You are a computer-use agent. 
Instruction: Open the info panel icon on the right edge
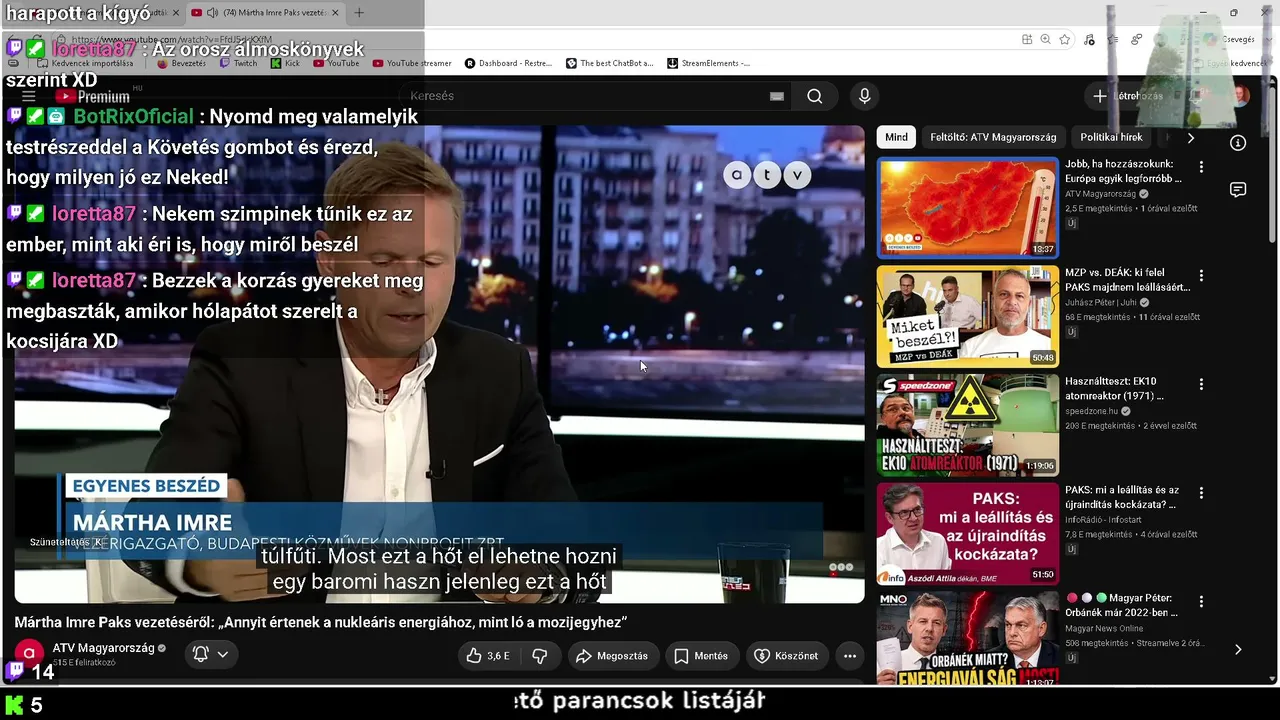tap(1238, 143)
